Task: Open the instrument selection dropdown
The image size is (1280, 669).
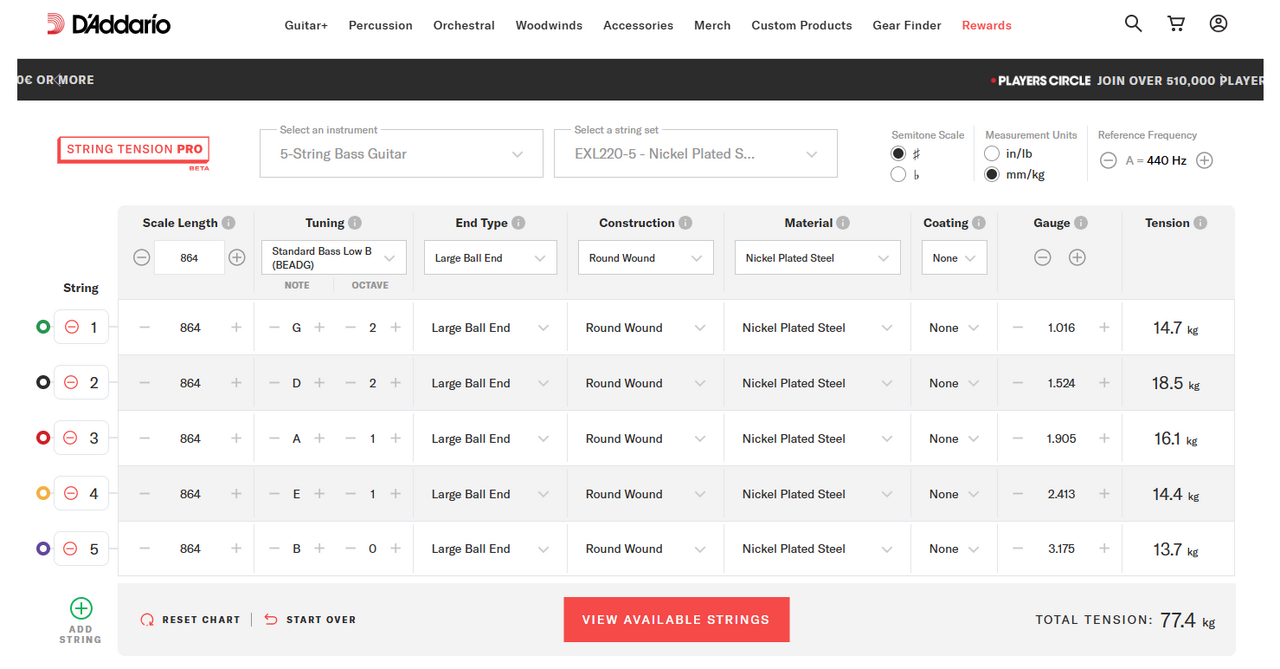Action: (401, 154)
